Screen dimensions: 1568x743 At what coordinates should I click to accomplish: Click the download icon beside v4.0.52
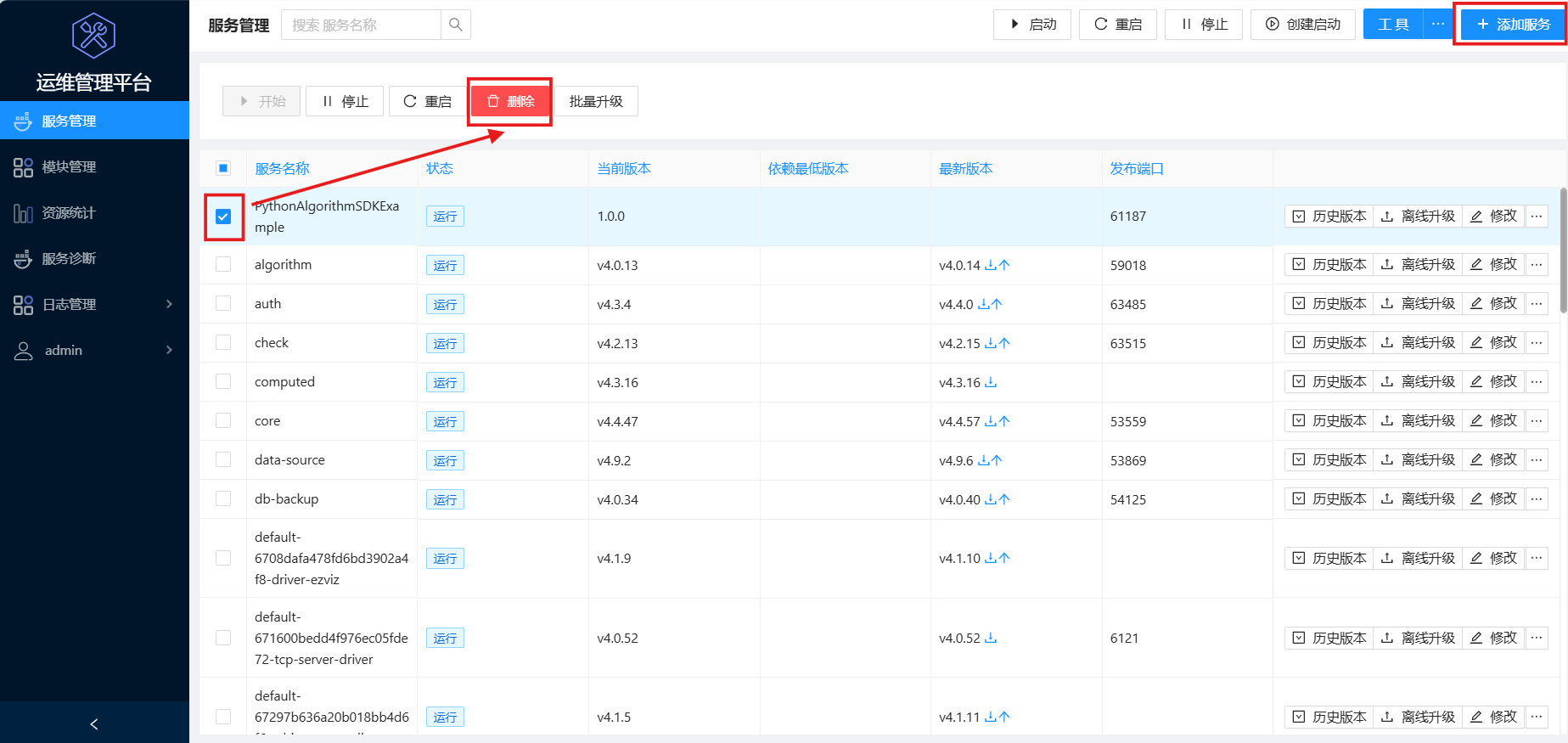click(991, 638)
